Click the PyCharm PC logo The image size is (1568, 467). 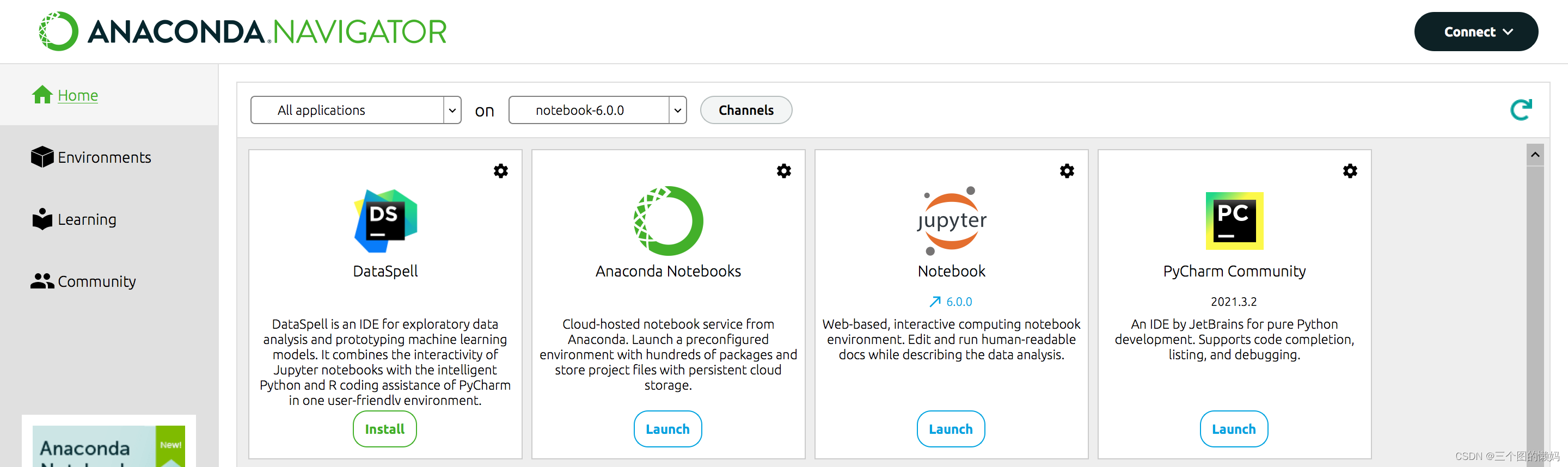(1234, 220)
